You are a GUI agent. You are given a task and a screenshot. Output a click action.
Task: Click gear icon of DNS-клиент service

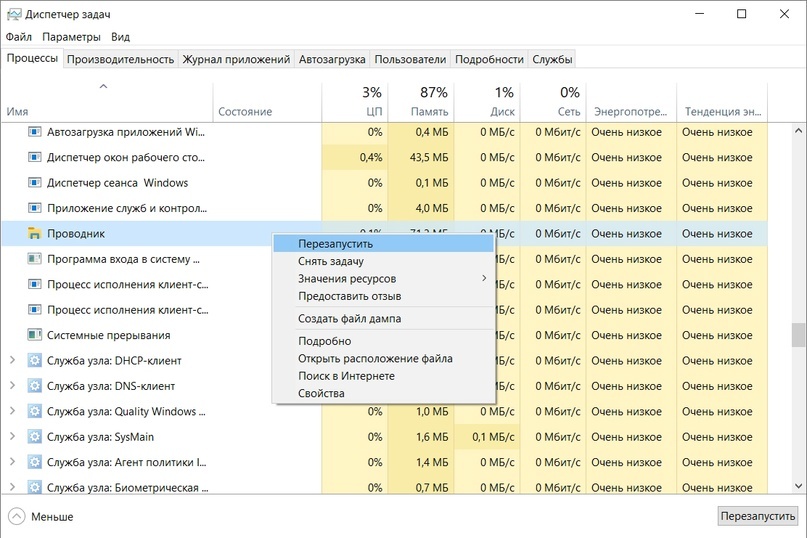tap(34, 386)
